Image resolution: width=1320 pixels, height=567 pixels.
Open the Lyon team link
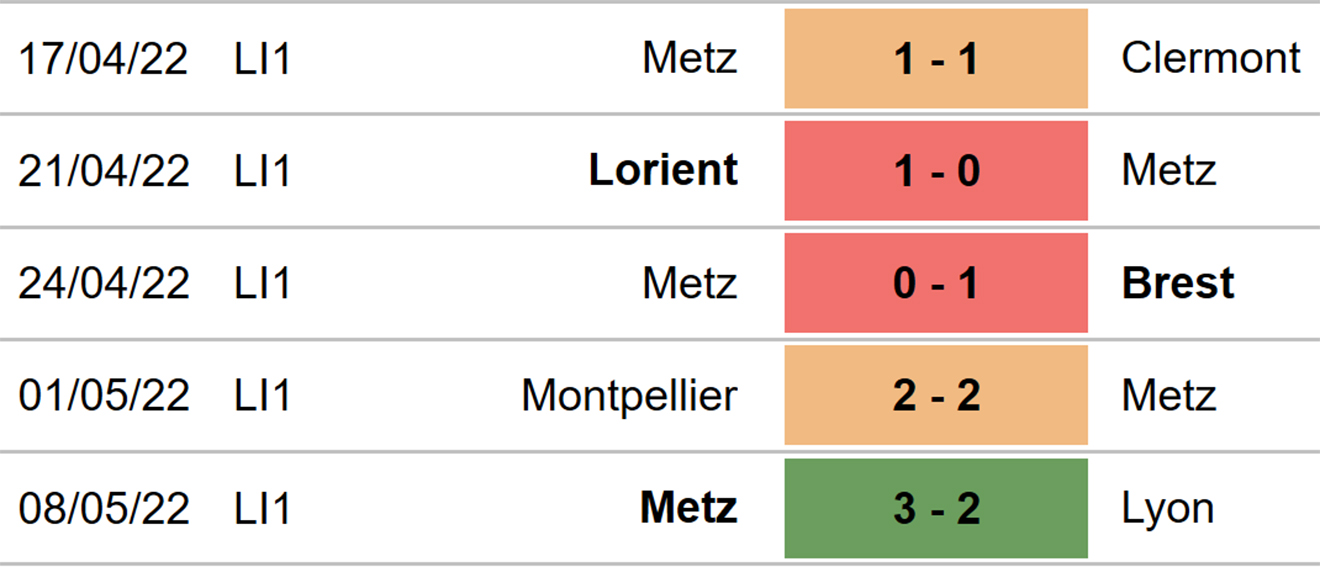click(1168, 509)
